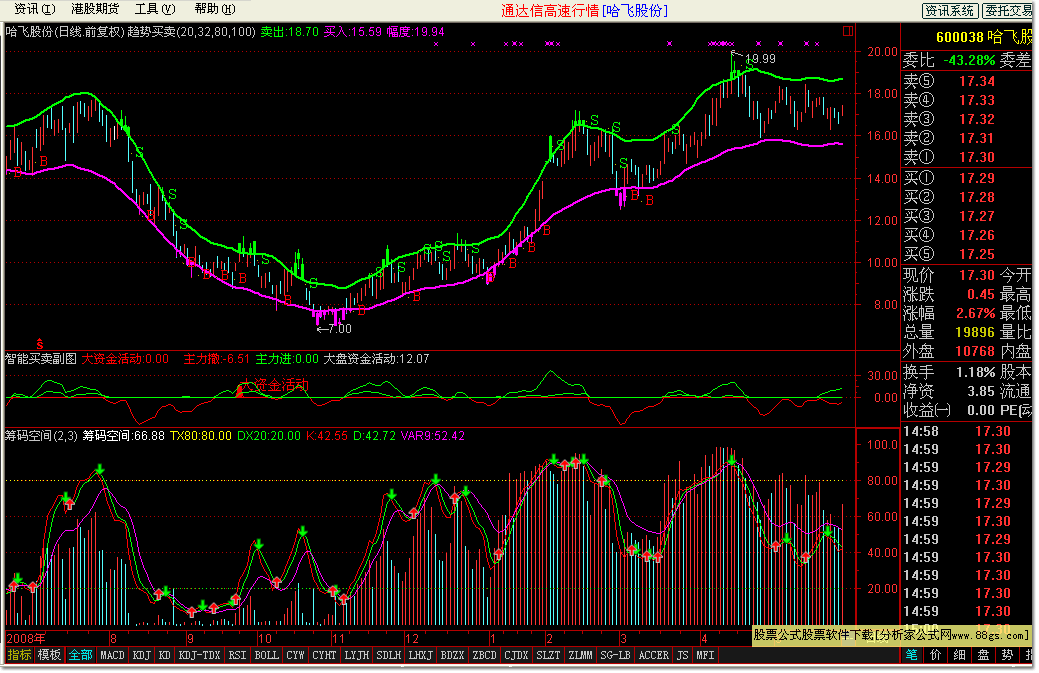1039x673 pixels.
Task: Select the SDLH indicator tab
Action: (x=388, y=655)
